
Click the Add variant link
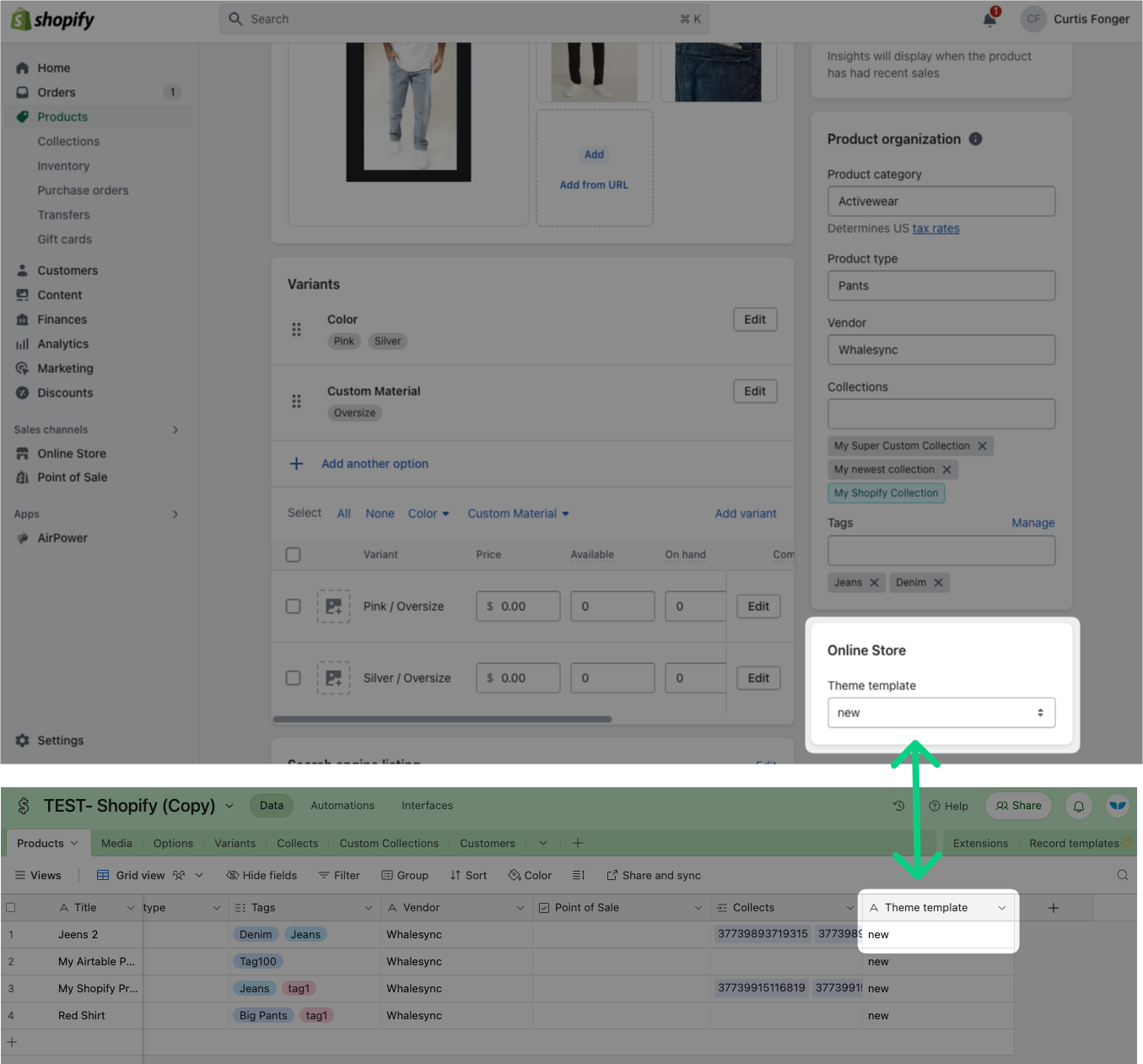tap(746, 514)
